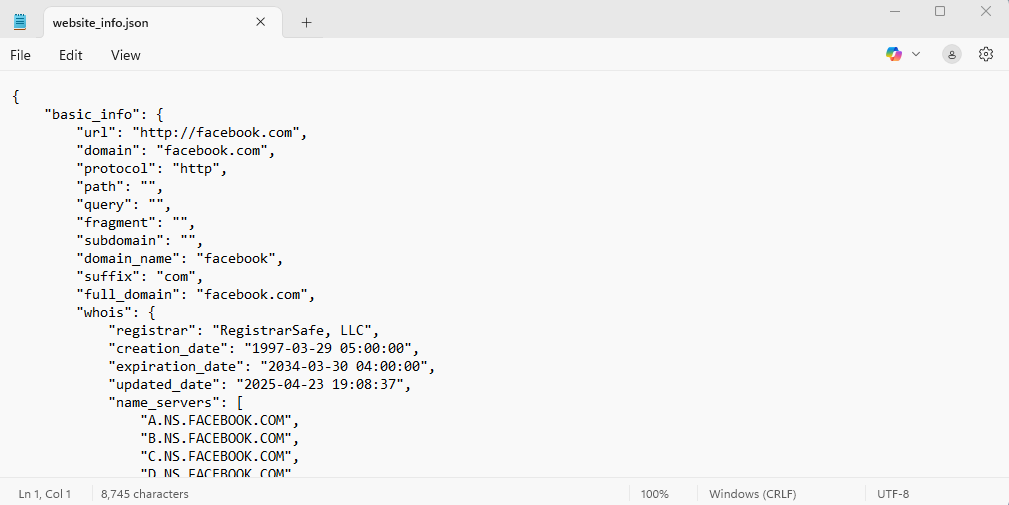
Task: Open Notepad settings gear
Action: tap(986, 54)
